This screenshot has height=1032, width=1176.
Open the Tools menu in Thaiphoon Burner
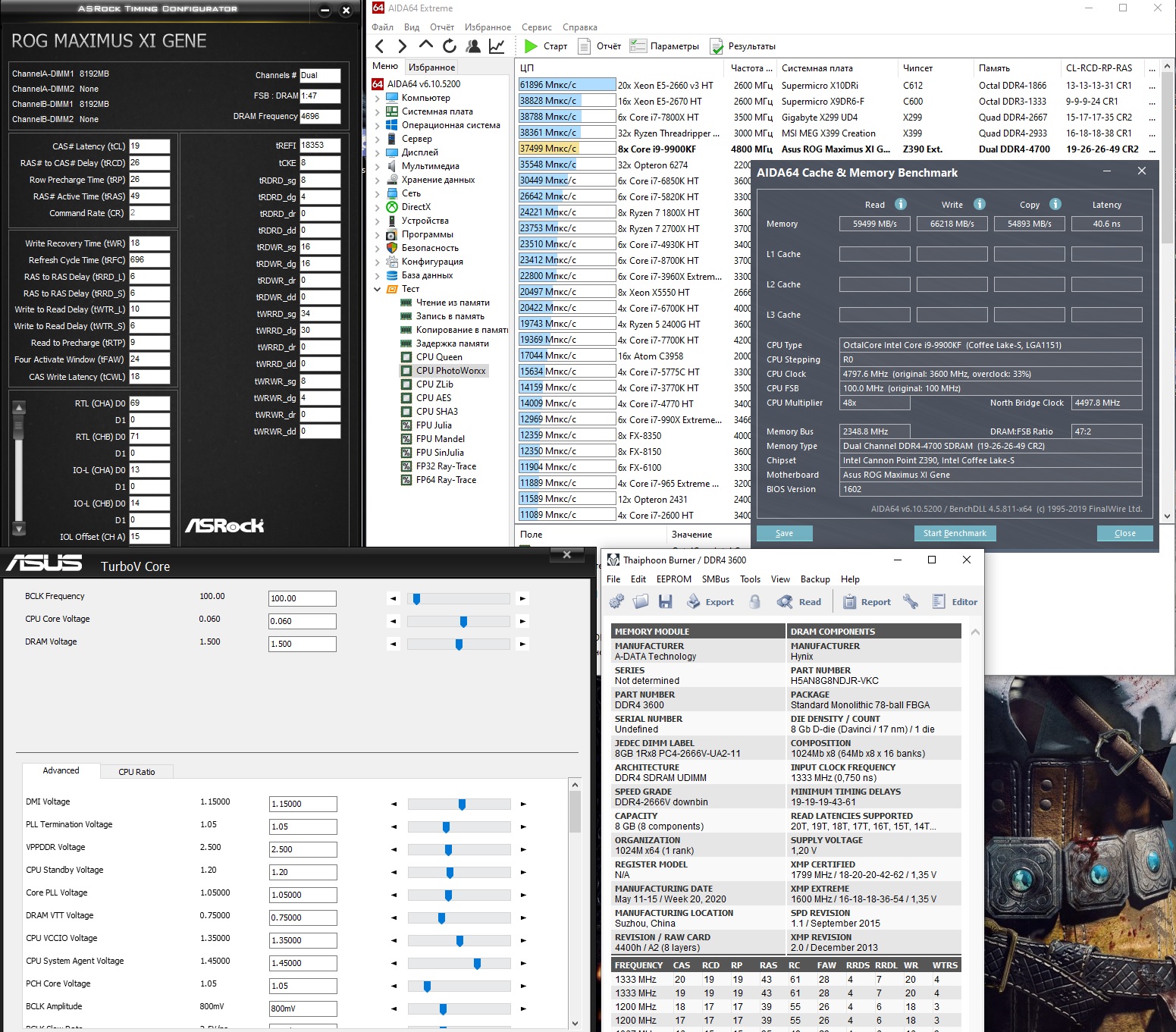(750, 579)
